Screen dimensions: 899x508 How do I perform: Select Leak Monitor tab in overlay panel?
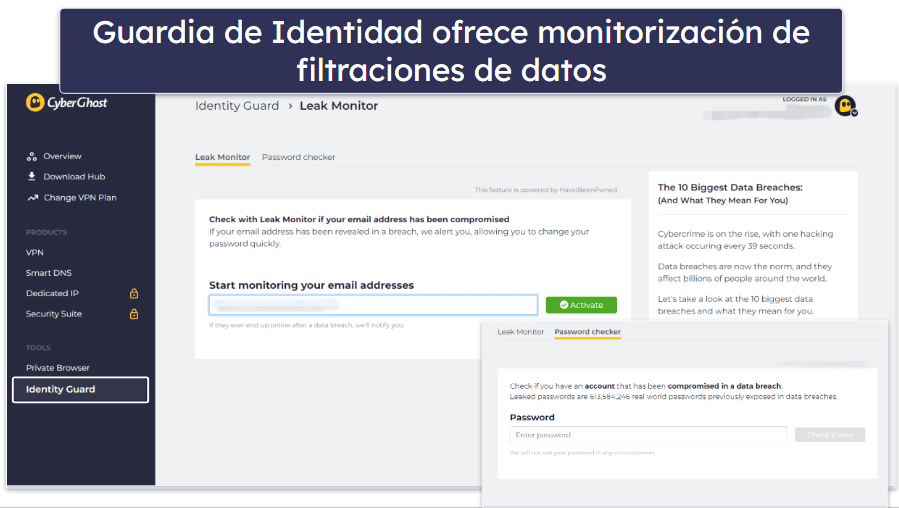pos(521,332)
